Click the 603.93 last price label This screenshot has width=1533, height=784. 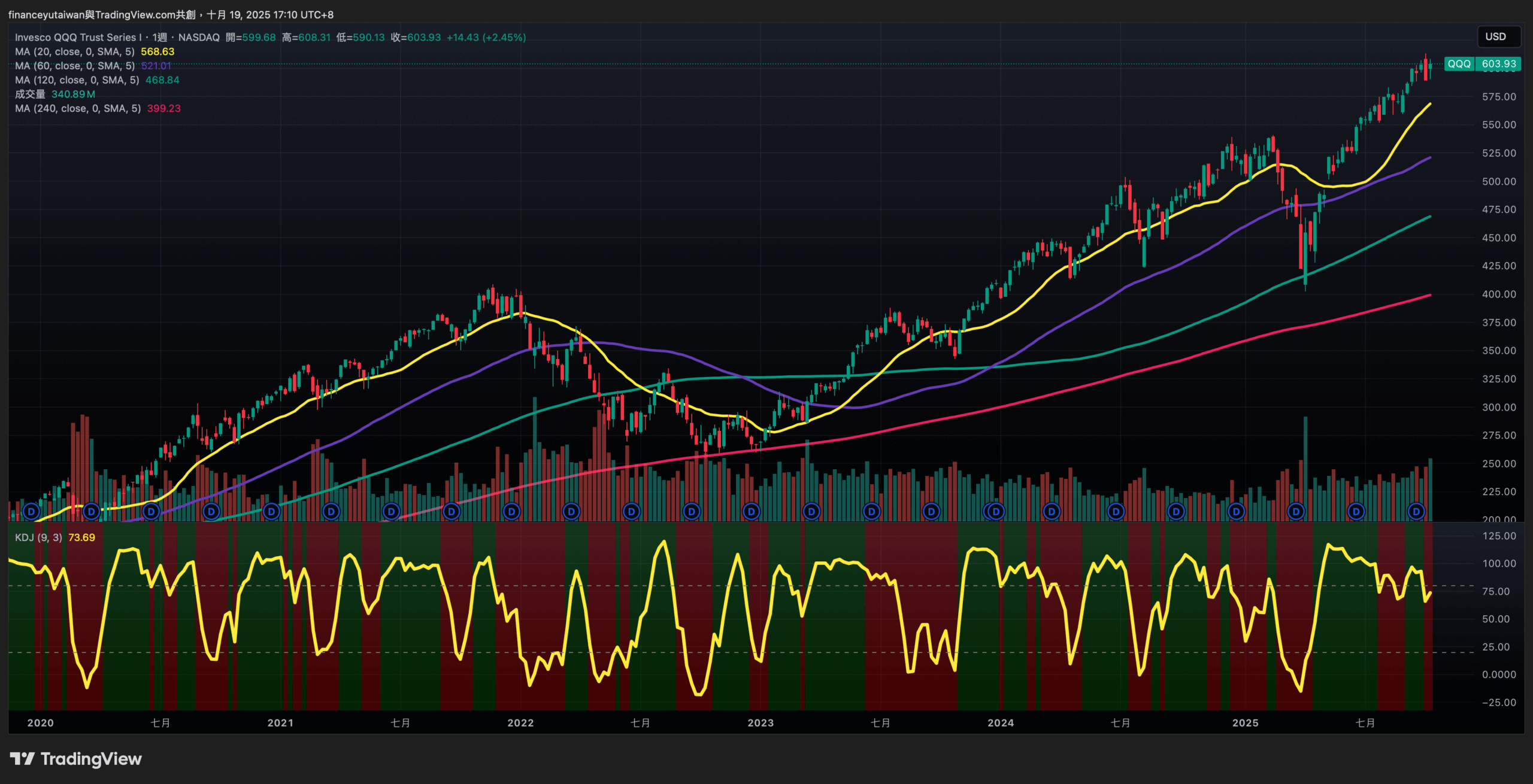coord(1499,64)
